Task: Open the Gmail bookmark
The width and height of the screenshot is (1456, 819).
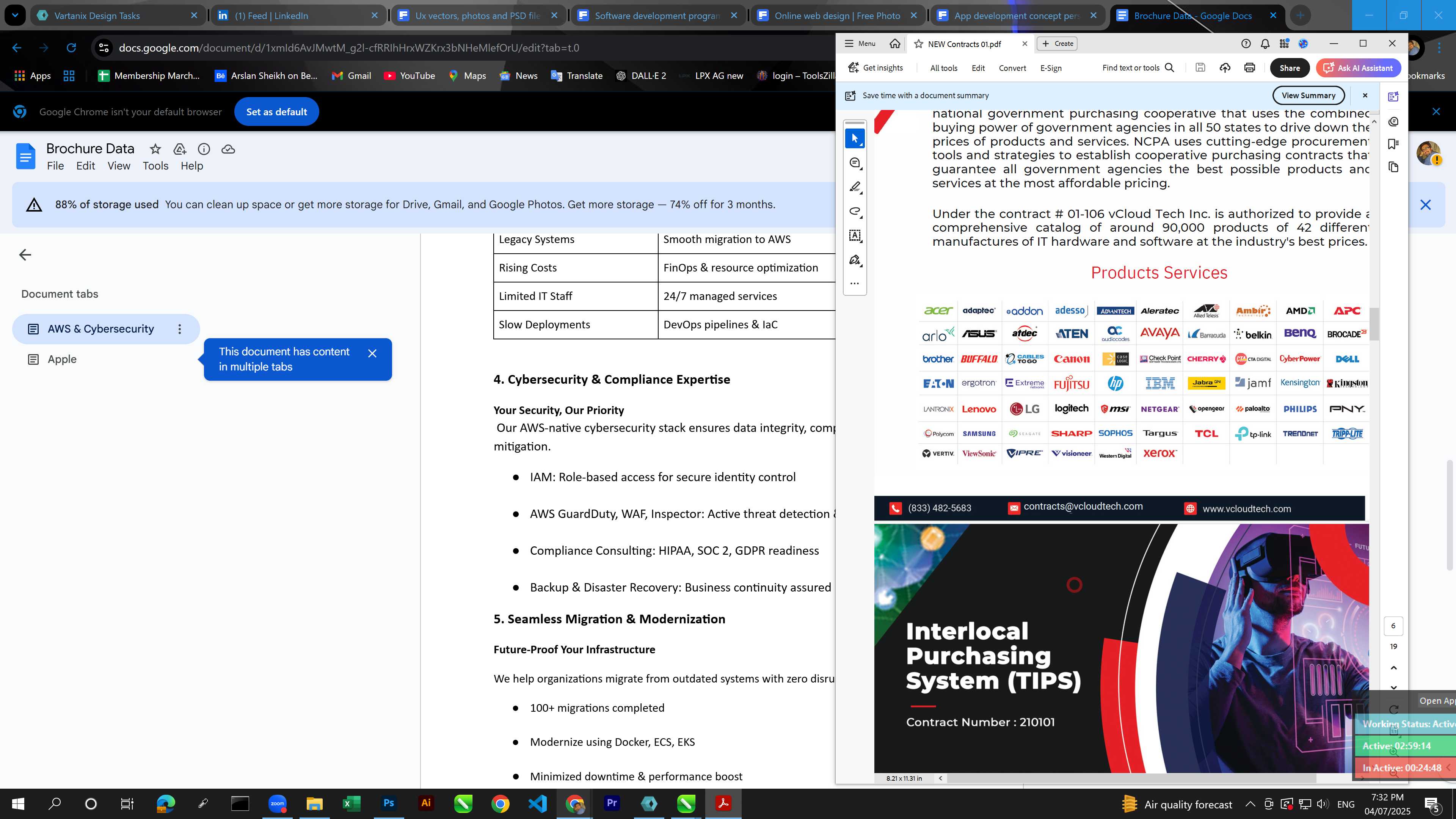Action: click(351, 76)
